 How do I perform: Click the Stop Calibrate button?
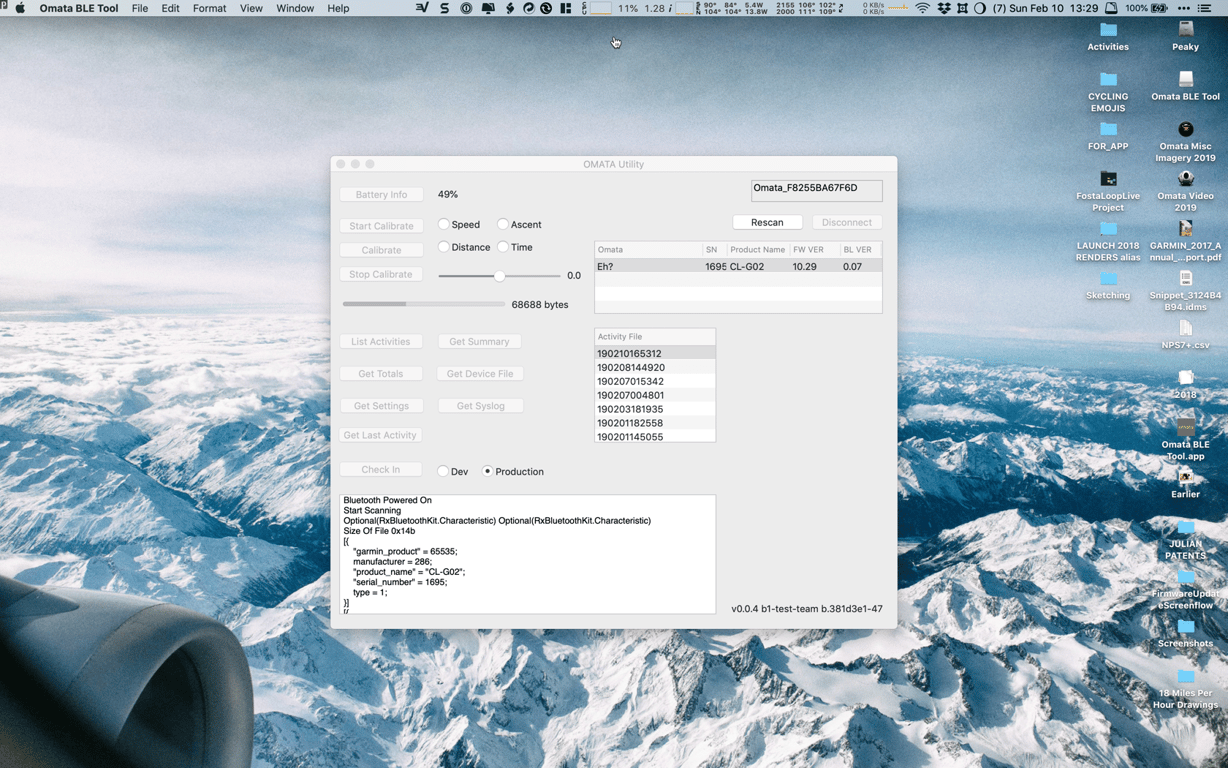pos(381,274)
